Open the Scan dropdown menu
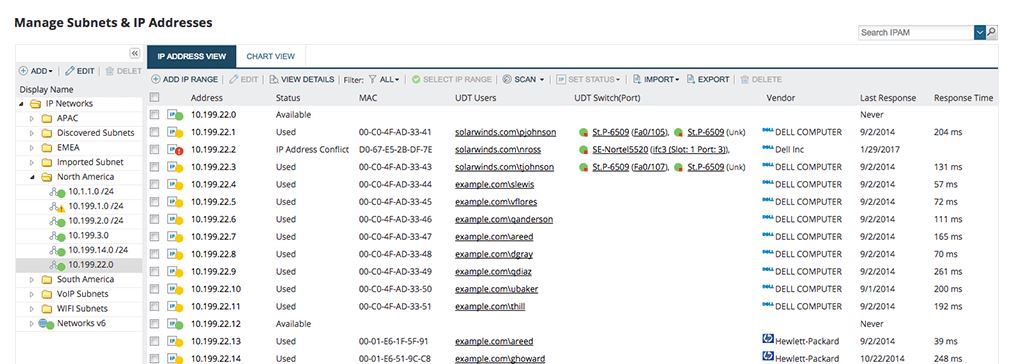Image resolution: width=1010 pixels, height=364 pixels. point(523,79)
